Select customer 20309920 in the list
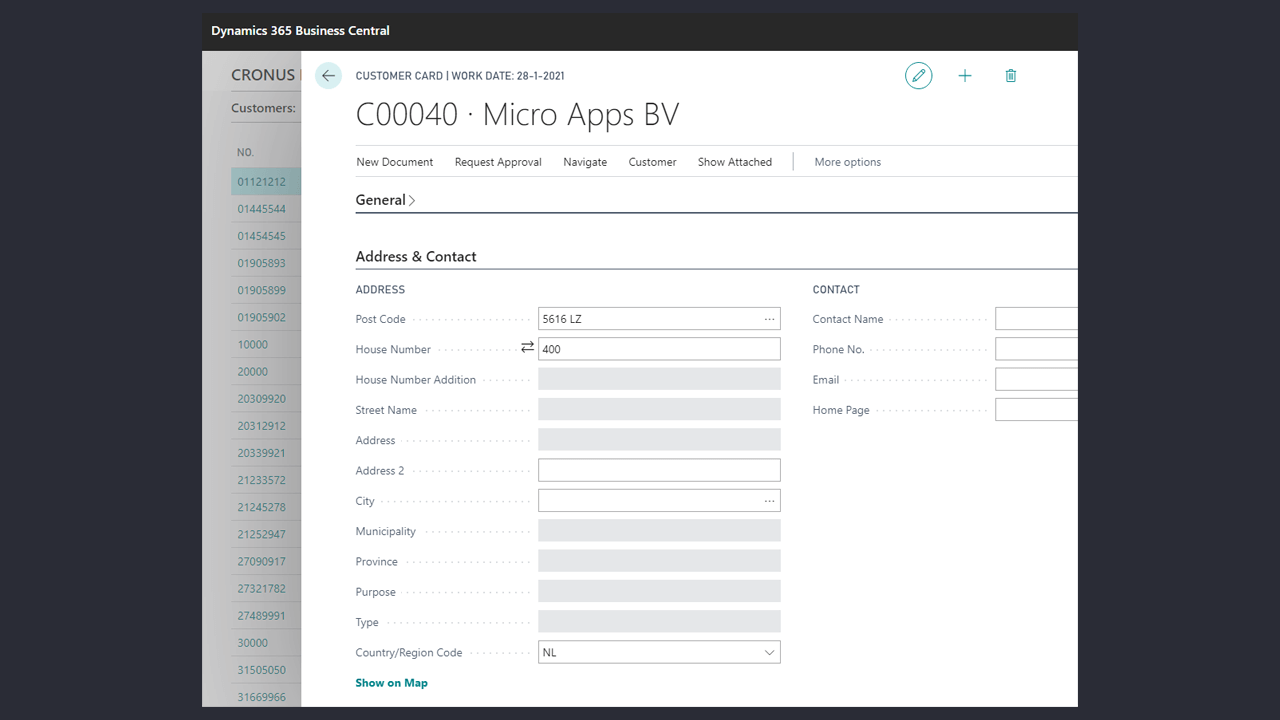Image resolution: width=1280 pixels, height=720 pixels. (x=262, y=398)
